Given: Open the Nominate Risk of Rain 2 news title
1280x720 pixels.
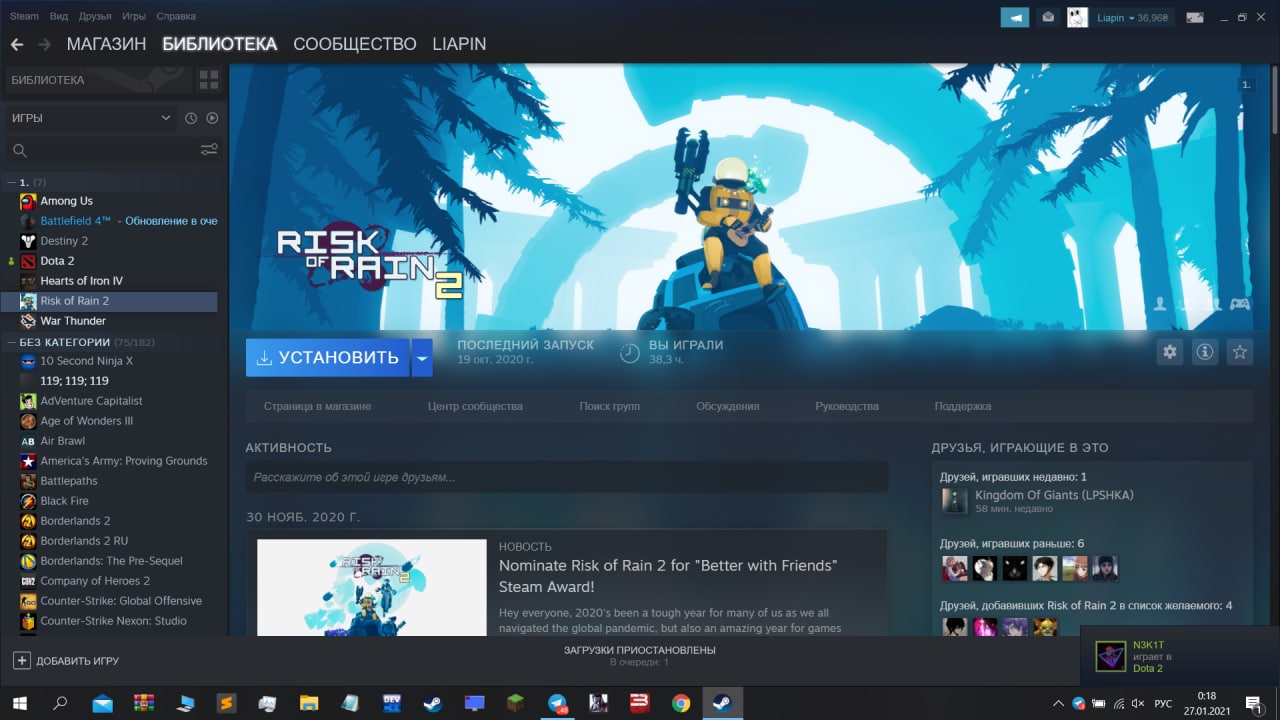Looking at the screenshot, I should pyautogui.click(x=668, y=576).
